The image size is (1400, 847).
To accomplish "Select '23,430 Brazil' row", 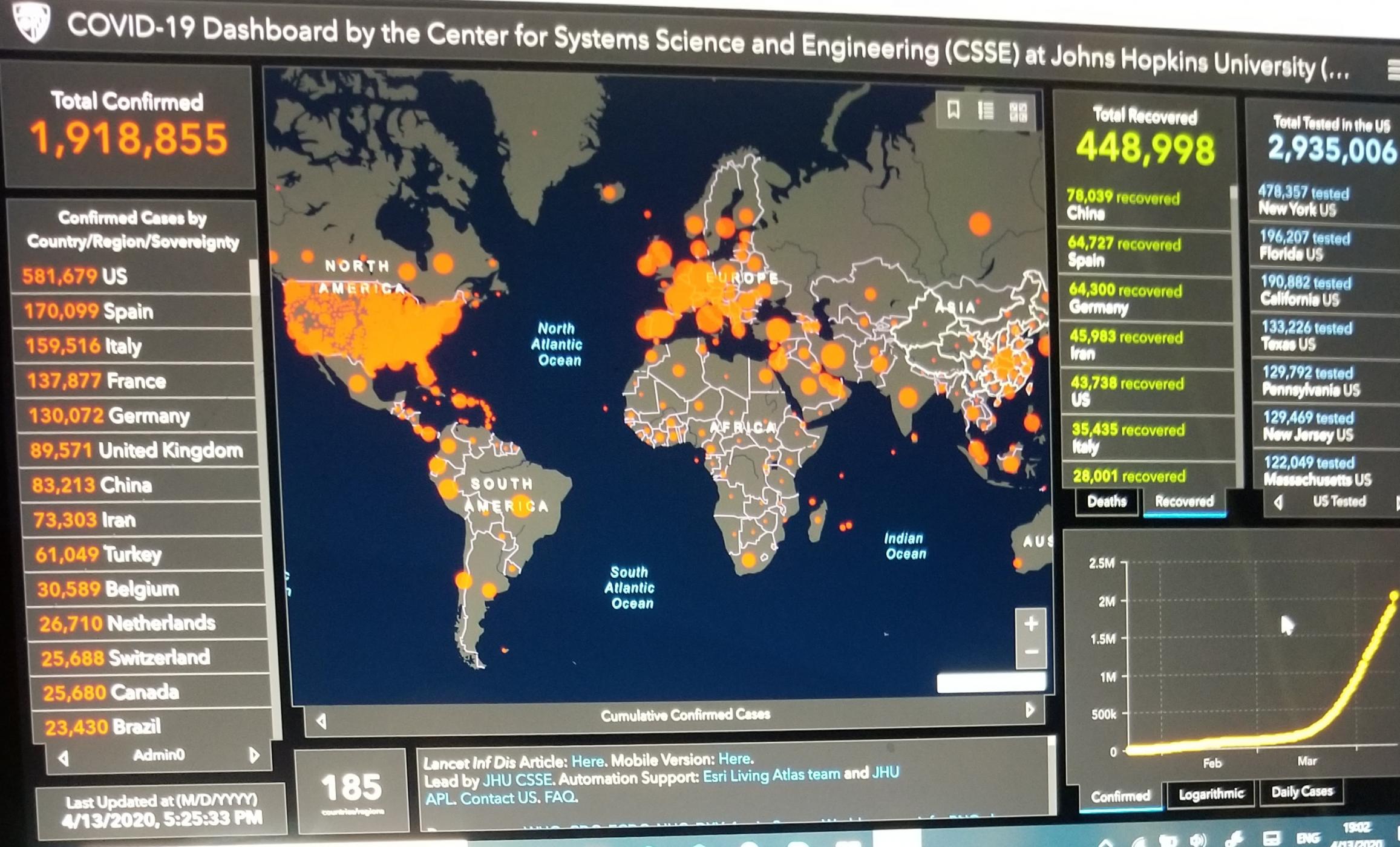I will (x=153, y=727).
